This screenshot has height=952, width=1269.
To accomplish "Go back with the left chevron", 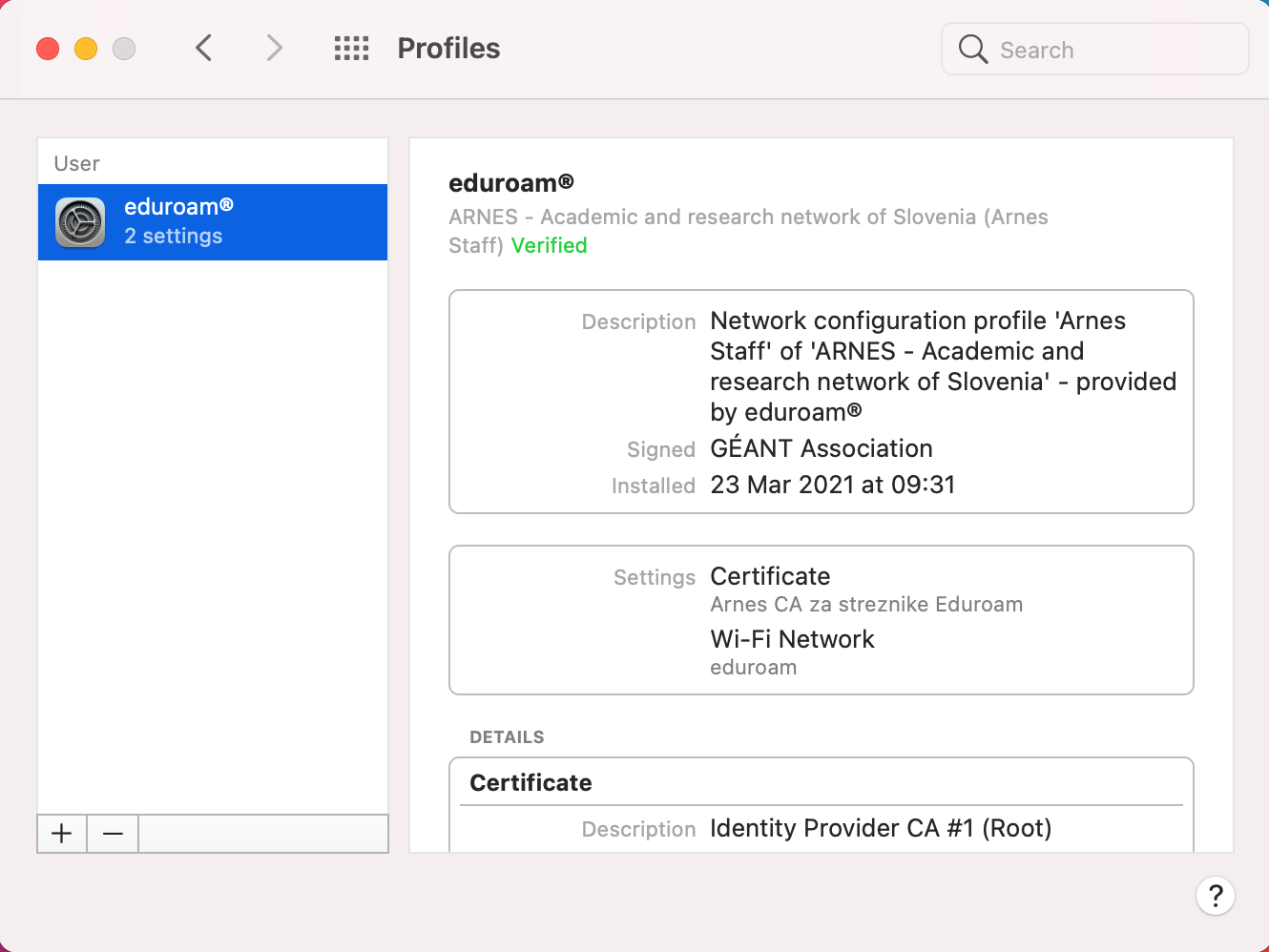I will click(203, 48).
